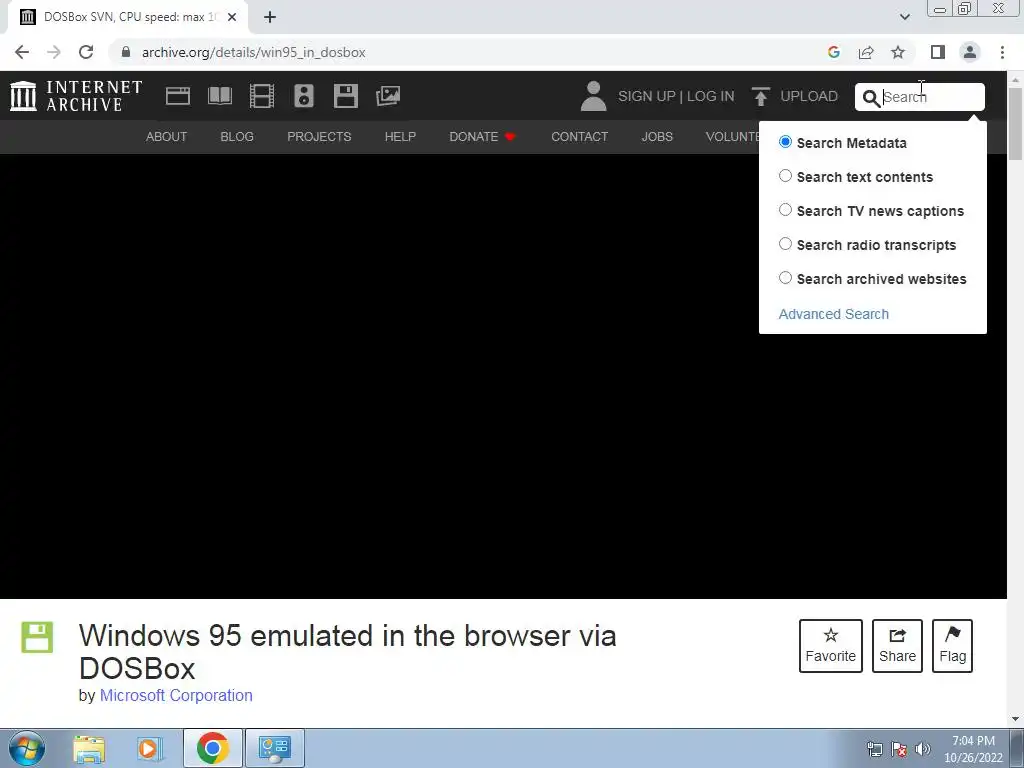Open the CONTACT menu item
1024x768 pixels.
tap(579, 136)
